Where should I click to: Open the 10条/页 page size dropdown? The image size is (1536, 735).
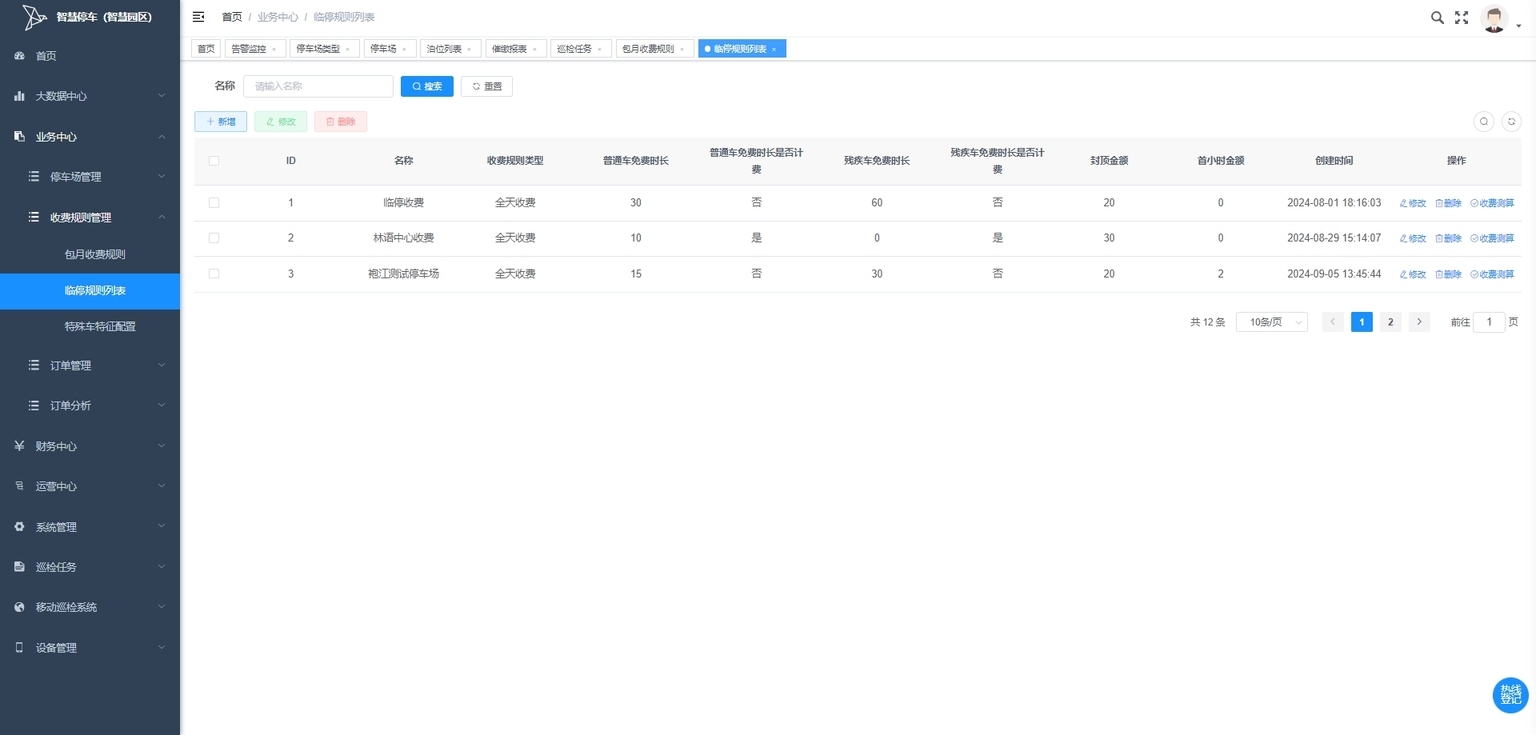coord(1272,322)
